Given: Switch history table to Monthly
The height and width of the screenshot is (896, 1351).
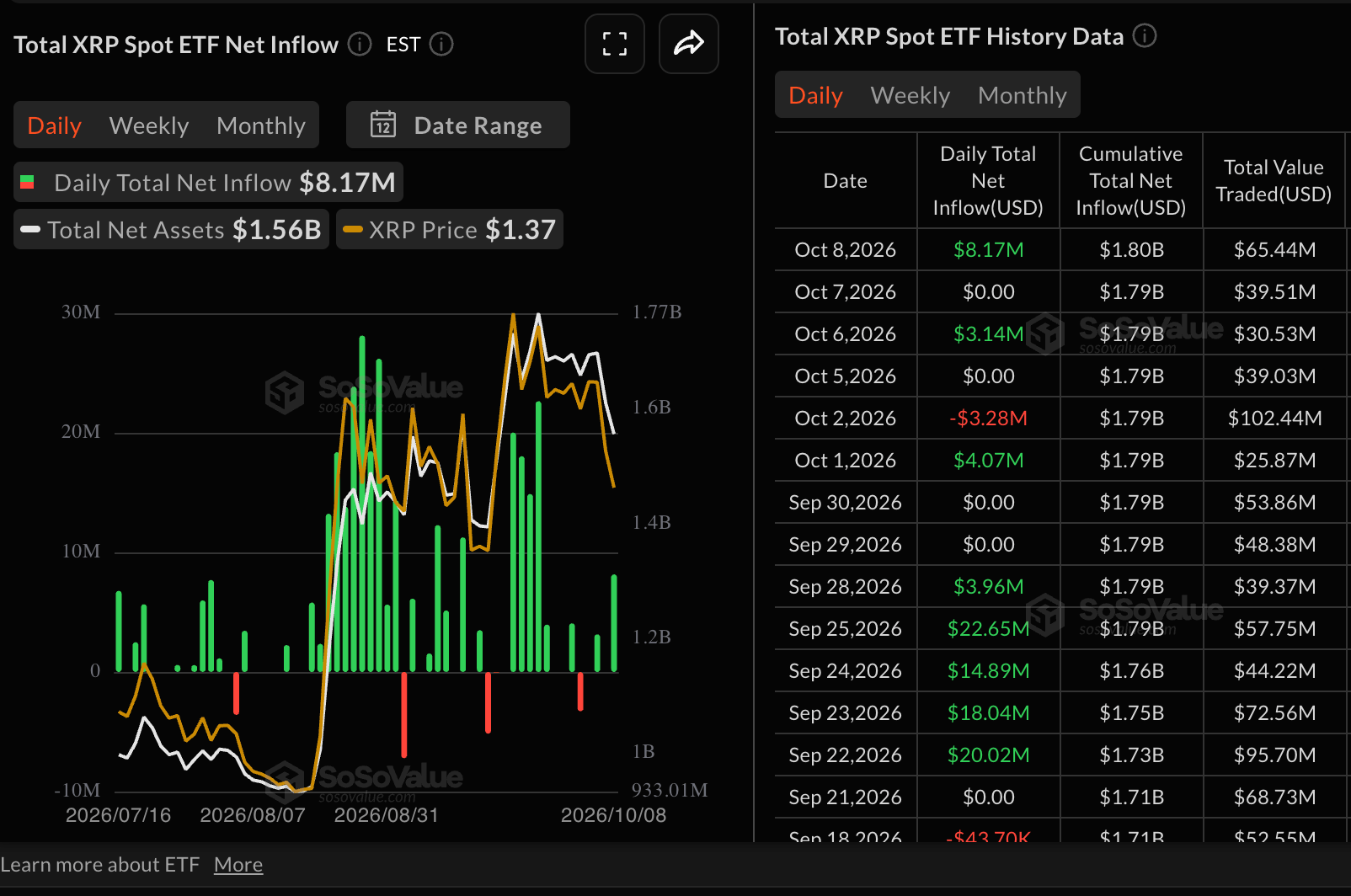Looking at the screenshot, I should 1023,95.
